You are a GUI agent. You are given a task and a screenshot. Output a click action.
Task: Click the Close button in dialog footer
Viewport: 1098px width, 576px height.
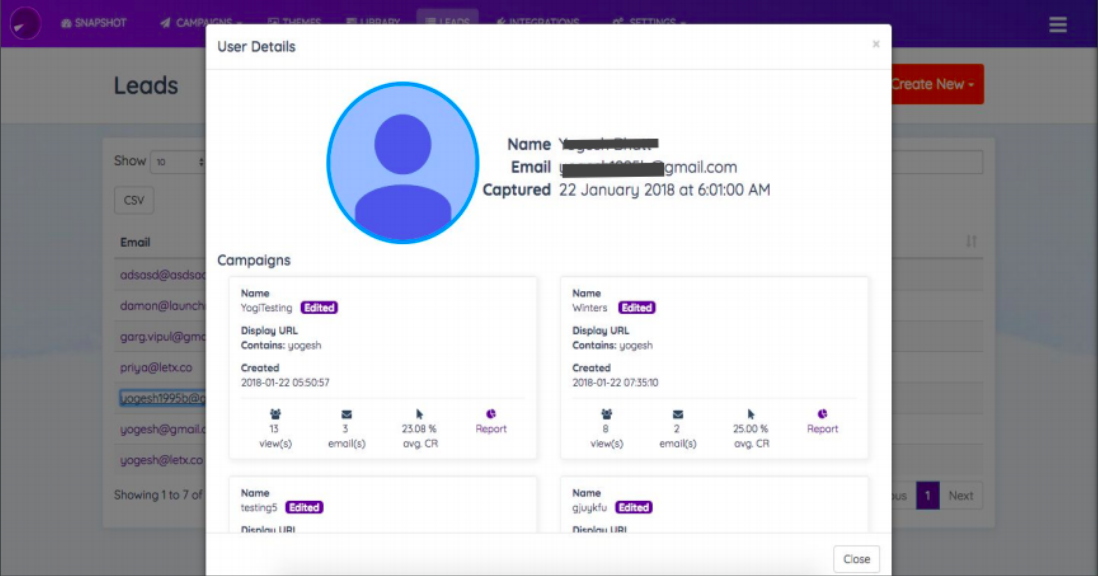[x=856, y=559]
